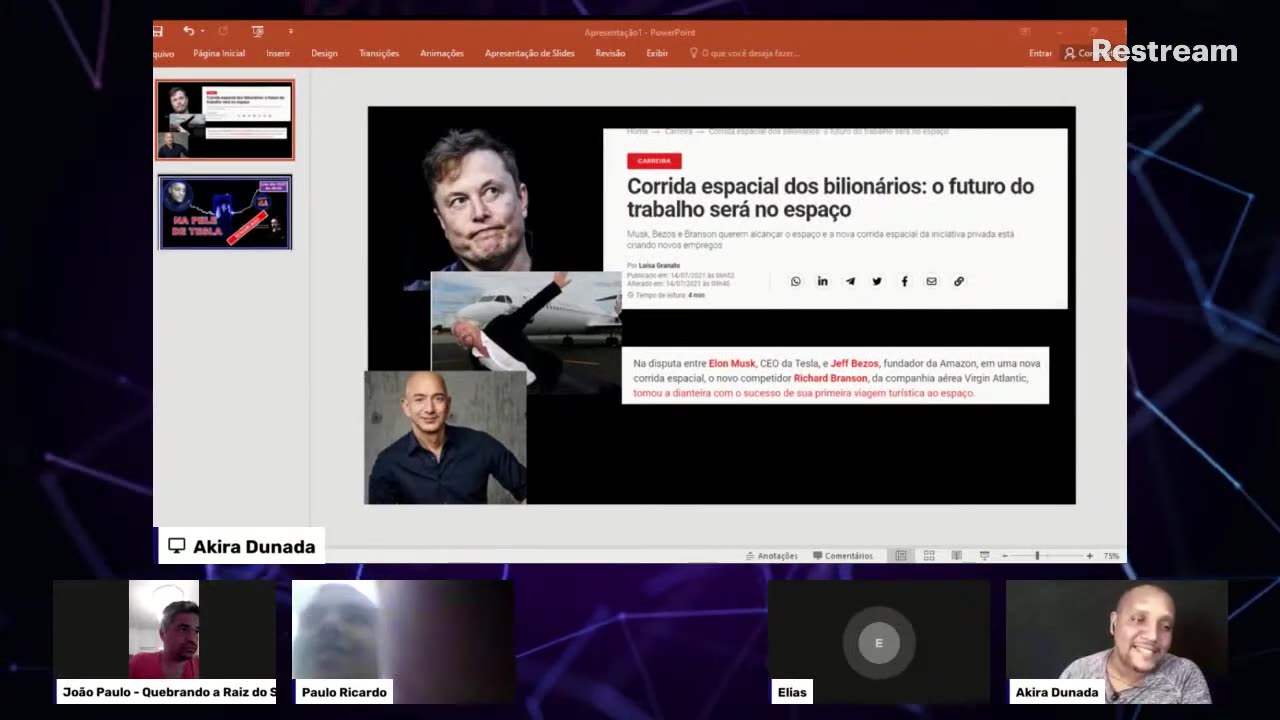Click the red 'Elon Musk' name in text
Image resolution: width=1280 pixels, height=720 pixels.
pos(732,363)
